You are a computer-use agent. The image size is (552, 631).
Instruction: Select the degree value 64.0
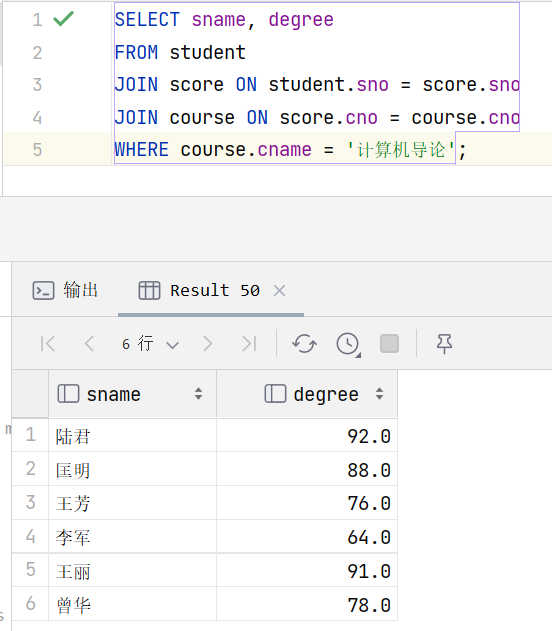click(307, 537)
